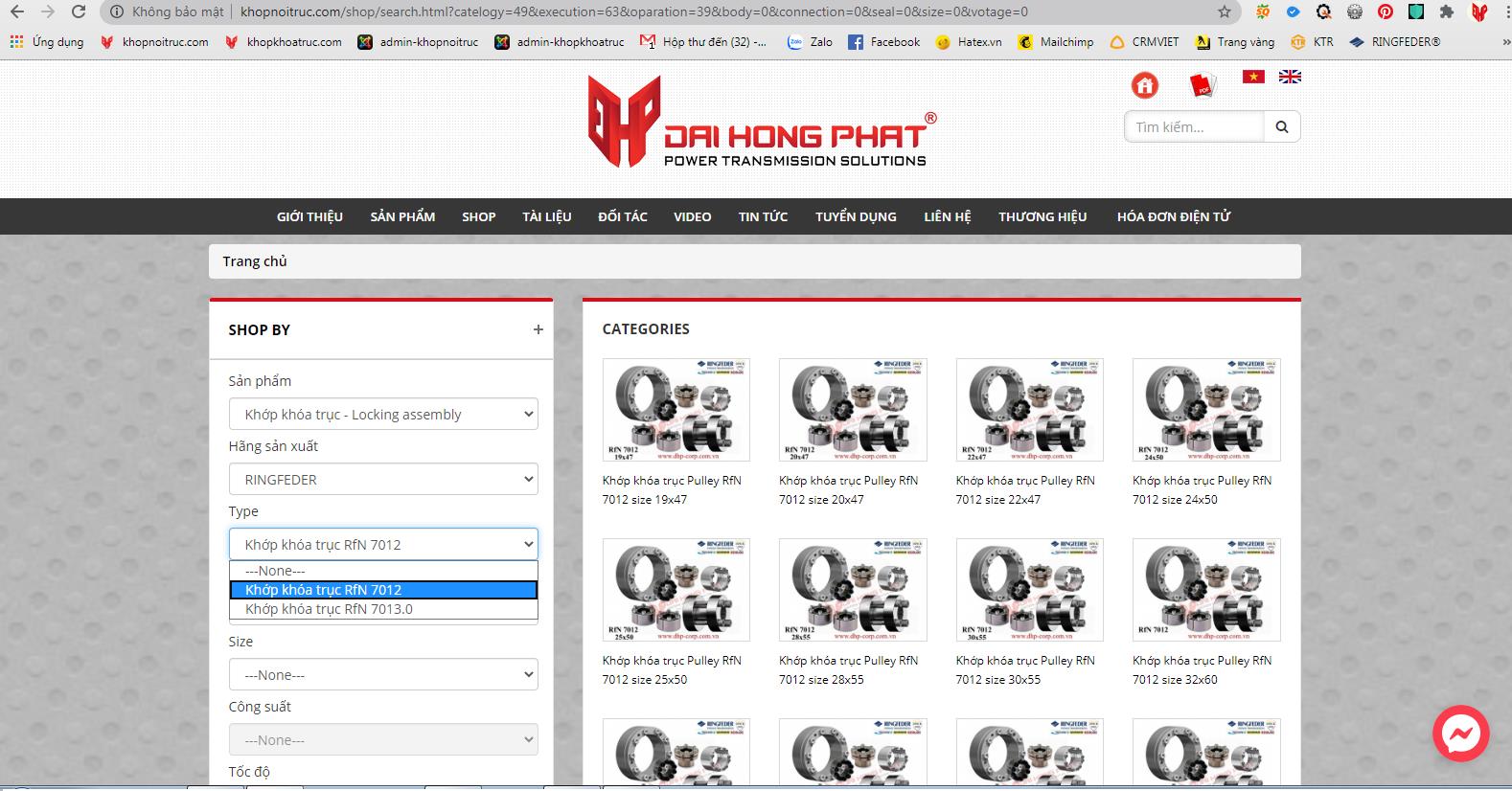Image resolution: width=1512 pixels, height=791 pixels.
Task: Click thumbnail of RfN 7012 size 28x55
Action: [x=853, y=590]
